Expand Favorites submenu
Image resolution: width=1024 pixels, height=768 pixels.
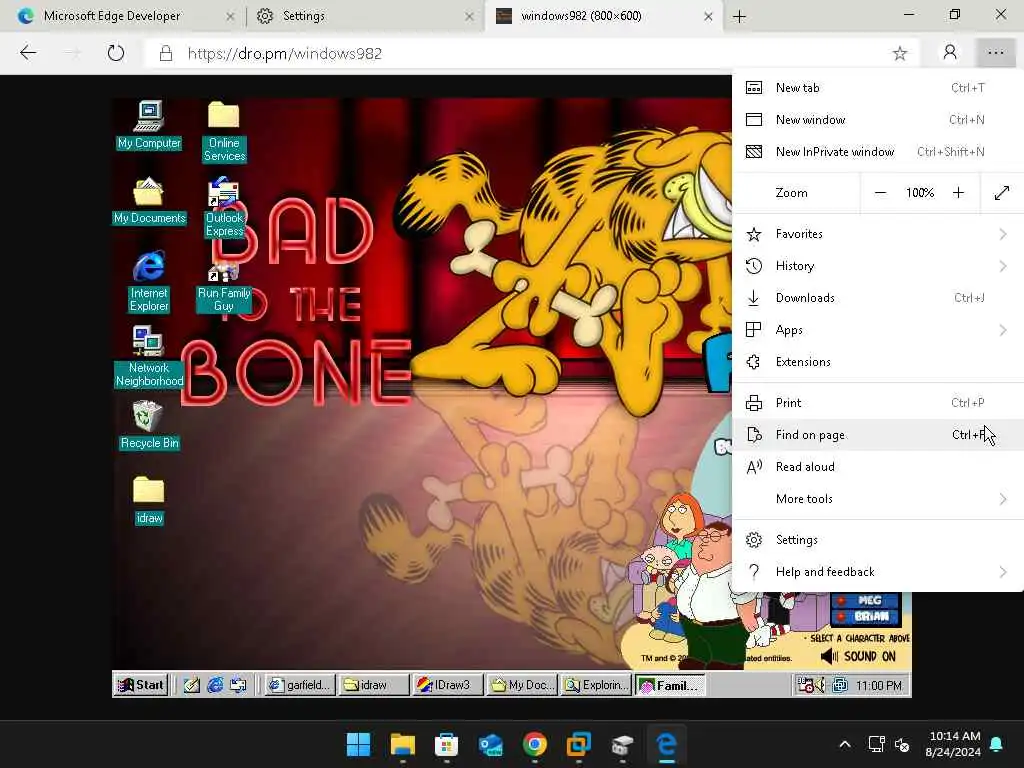[878, 234]
